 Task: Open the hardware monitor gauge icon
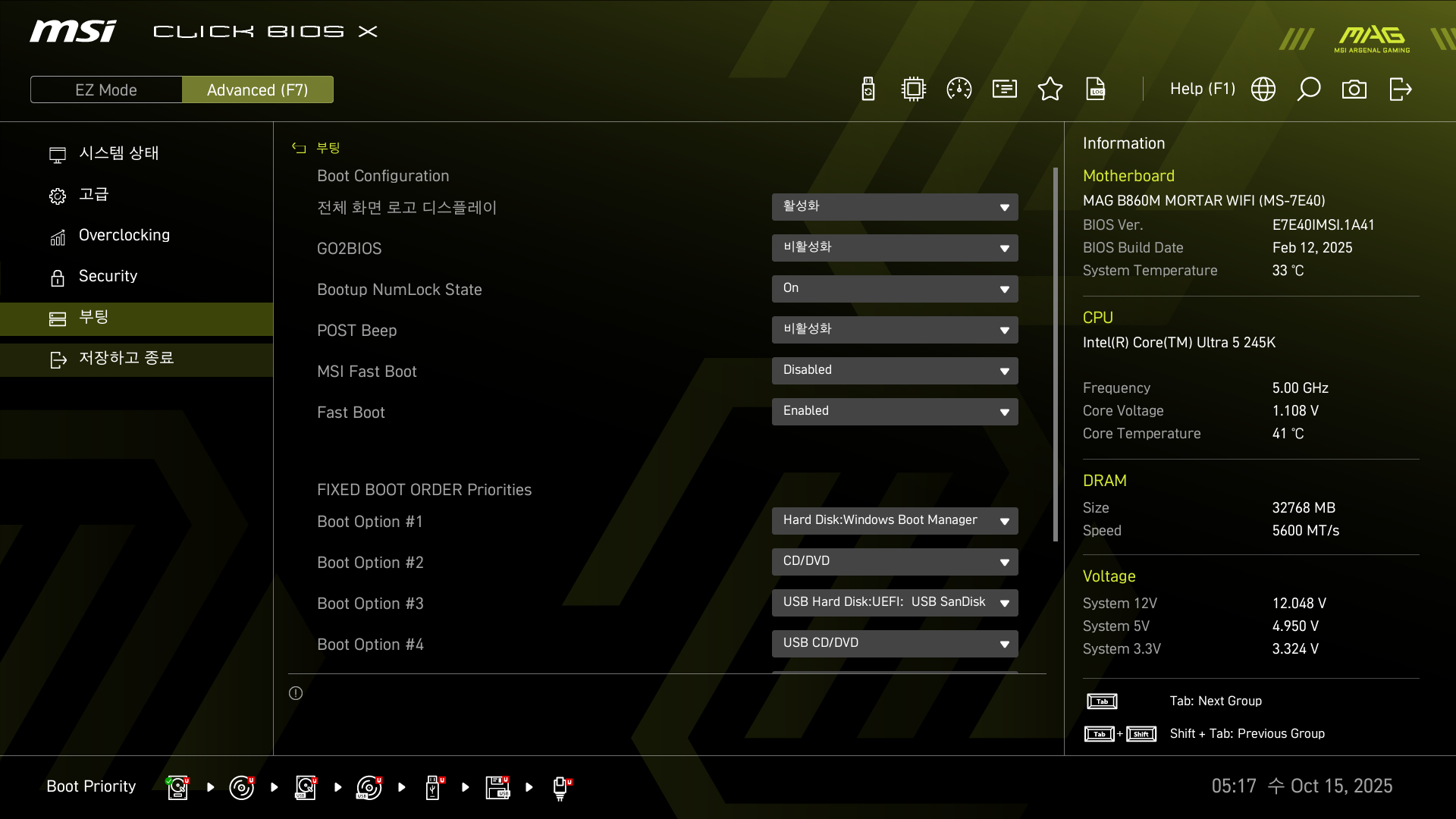[x=959, y=89]
